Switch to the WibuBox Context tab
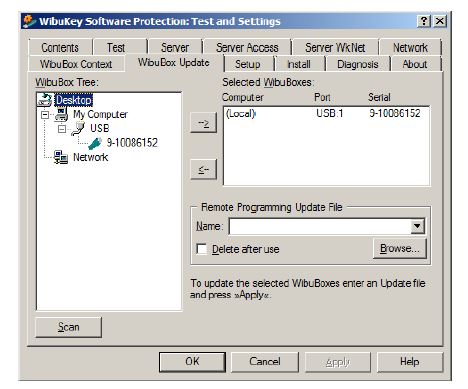 [76, 64]
